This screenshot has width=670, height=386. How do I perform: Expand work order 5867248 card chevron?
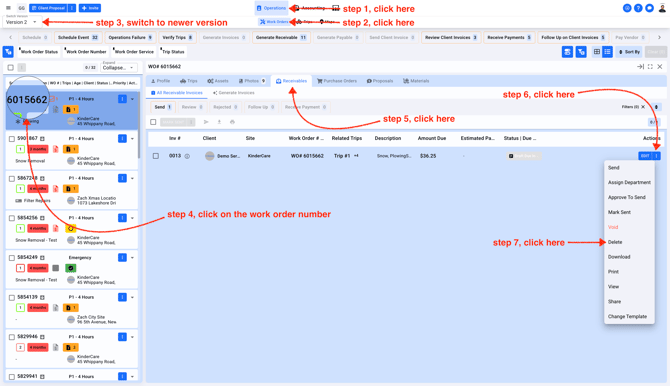pyautogui.click(x=132, y=178)
